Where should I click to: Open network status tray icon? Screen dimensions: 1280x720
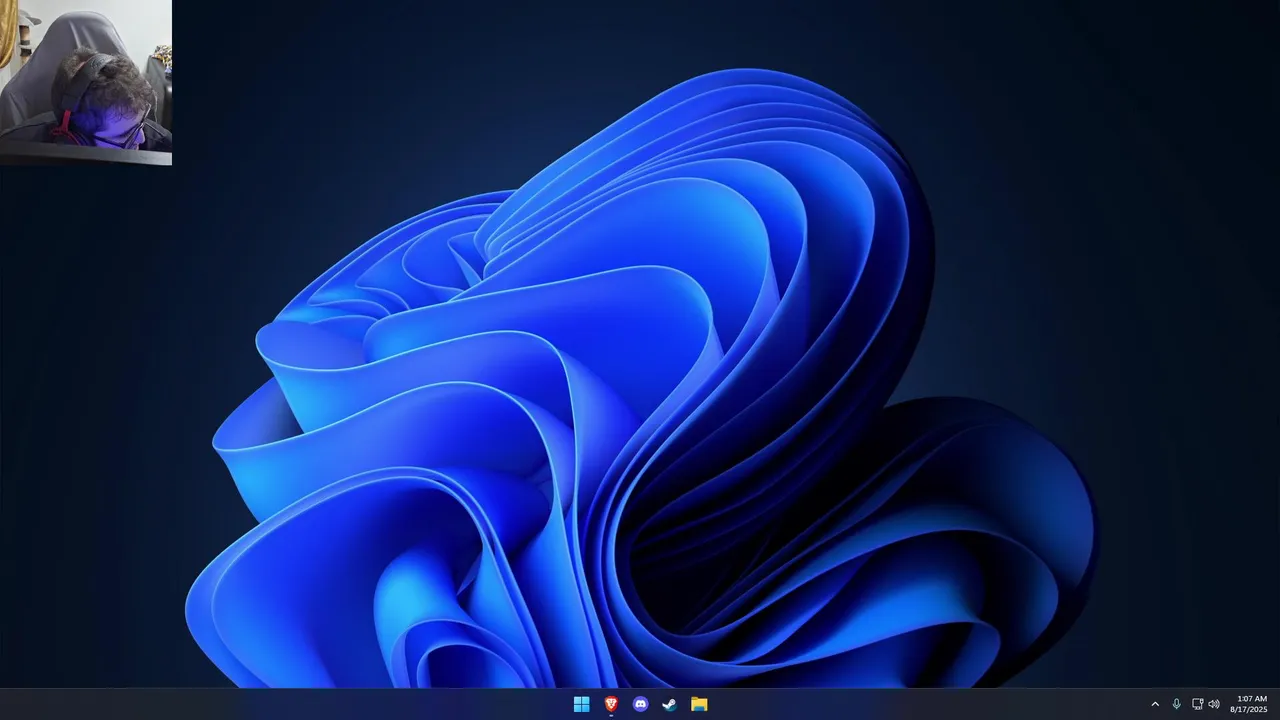pyautogui.click(x=1197, y=704)
